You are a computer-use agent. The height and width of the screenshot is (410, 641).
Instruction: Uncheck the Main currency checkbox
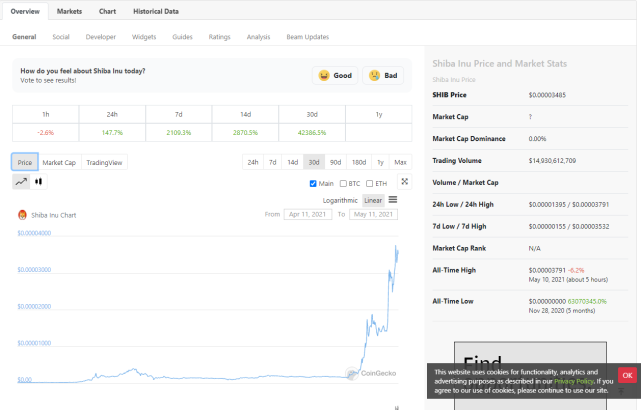pyautogui.click(x=313, y=184)
